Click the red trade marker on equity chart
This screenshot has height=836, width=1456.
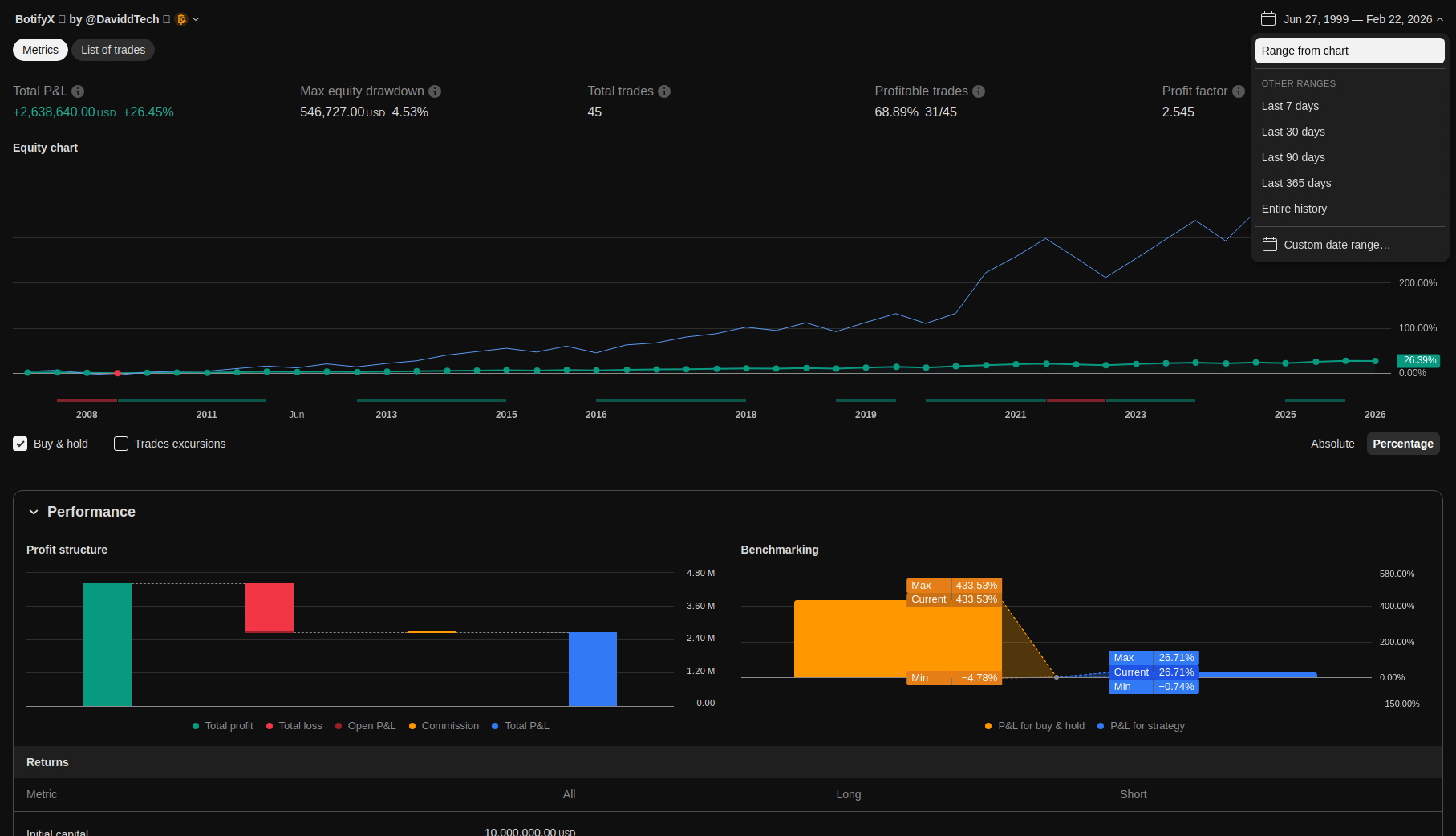pyautogui.click(x=118, y=373)
